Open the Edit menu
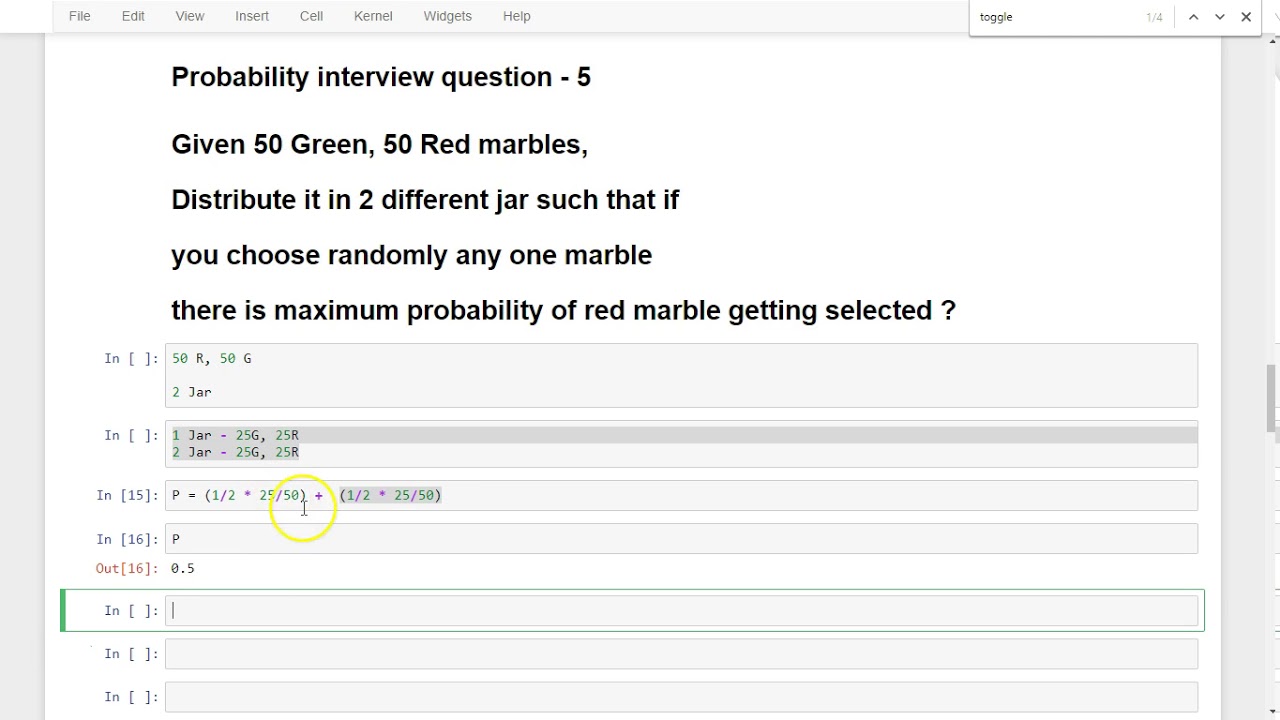This screenshot has width=1280, height=720. (x=133, y=16)
